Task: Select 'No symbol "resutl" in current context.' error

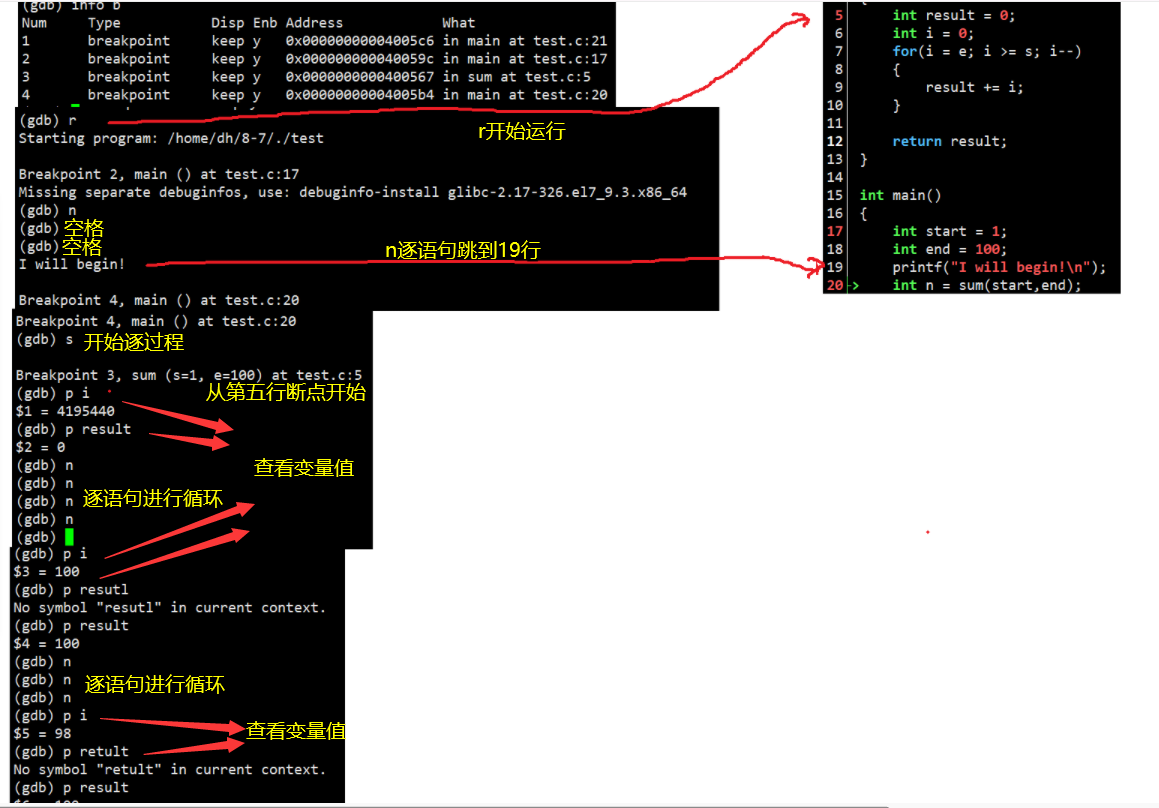Action: 169,607
